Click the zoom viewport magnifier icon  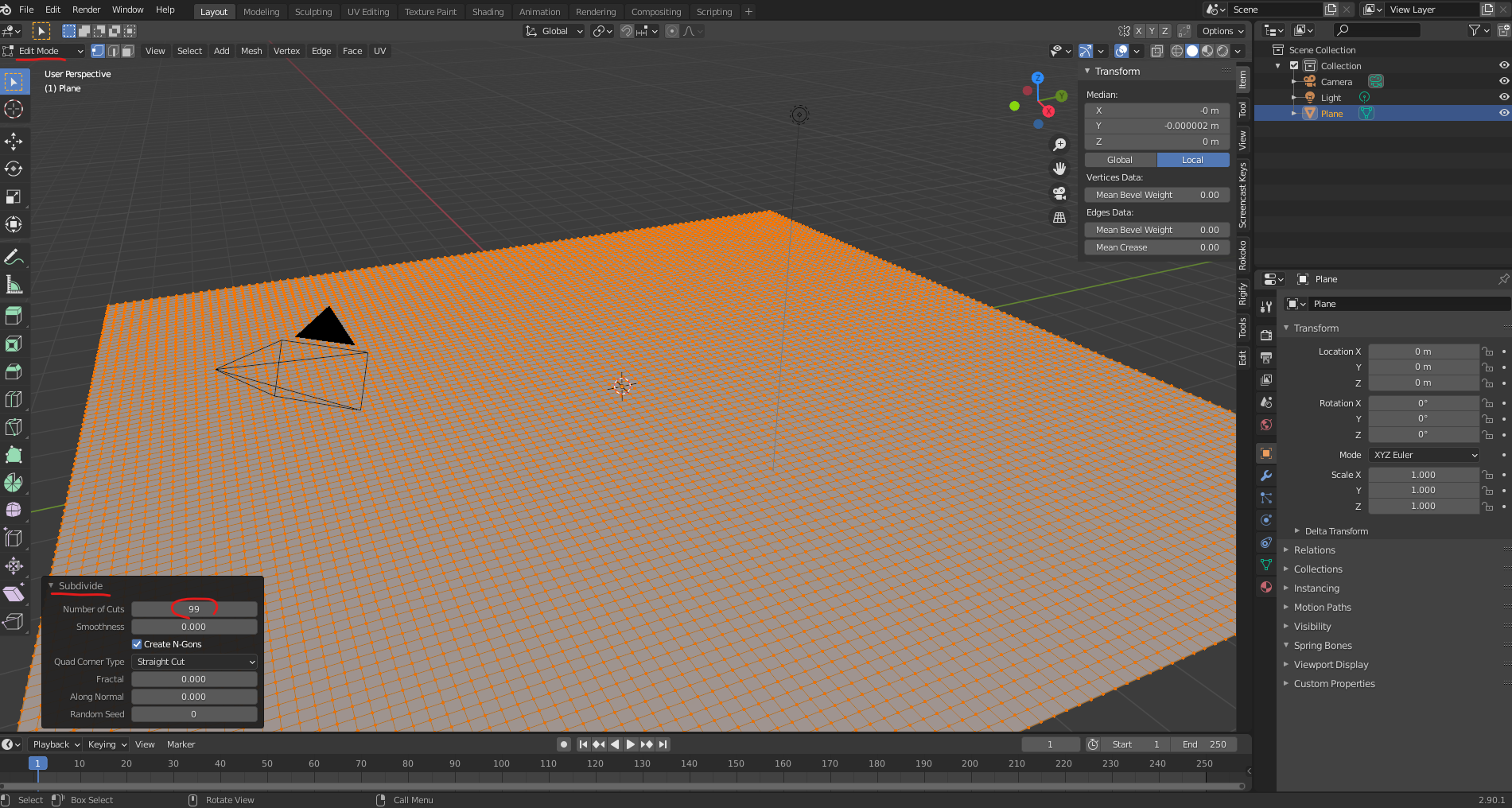[x=1059, y=145]
